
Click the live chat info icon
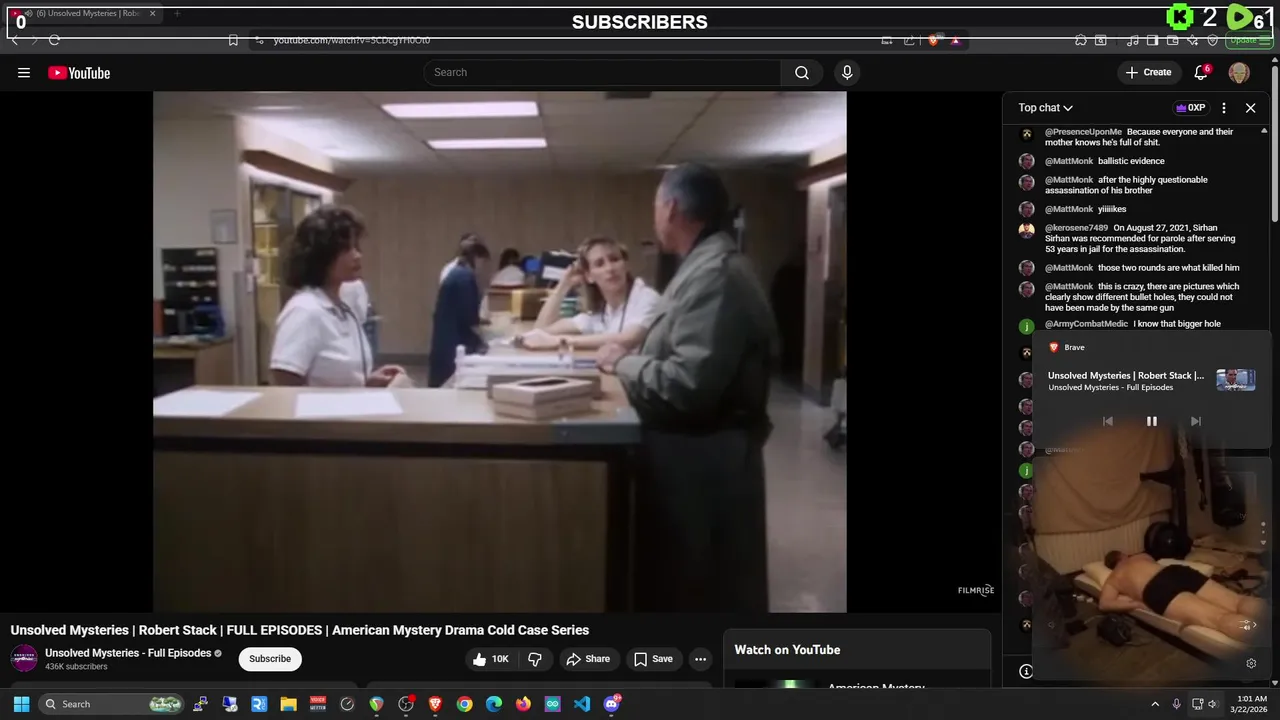pyautogui.click(x=1025, y=671)
